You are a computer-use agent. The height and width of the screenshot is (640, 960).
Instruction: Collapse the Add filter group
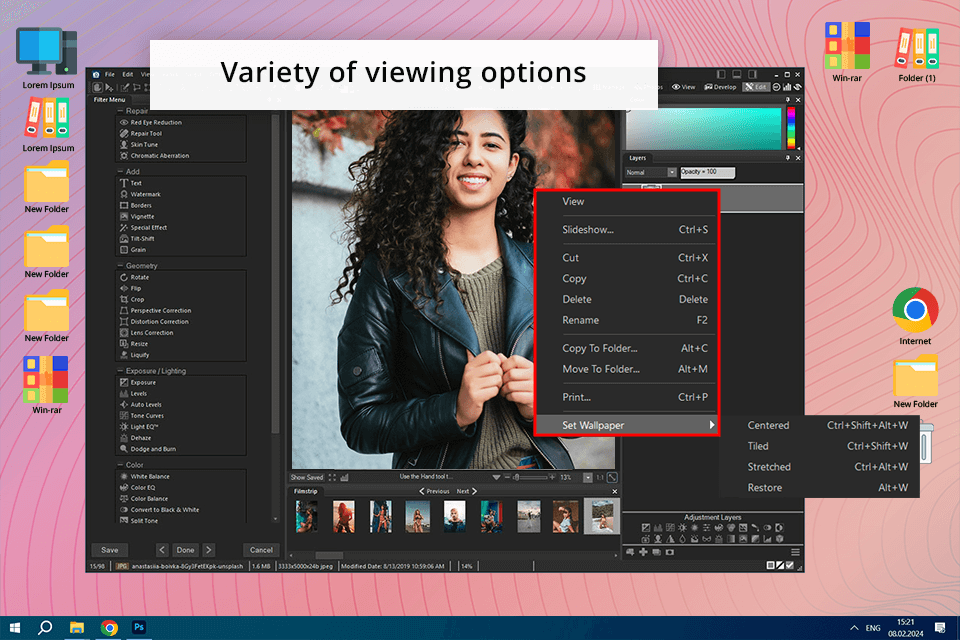[120, 171]
